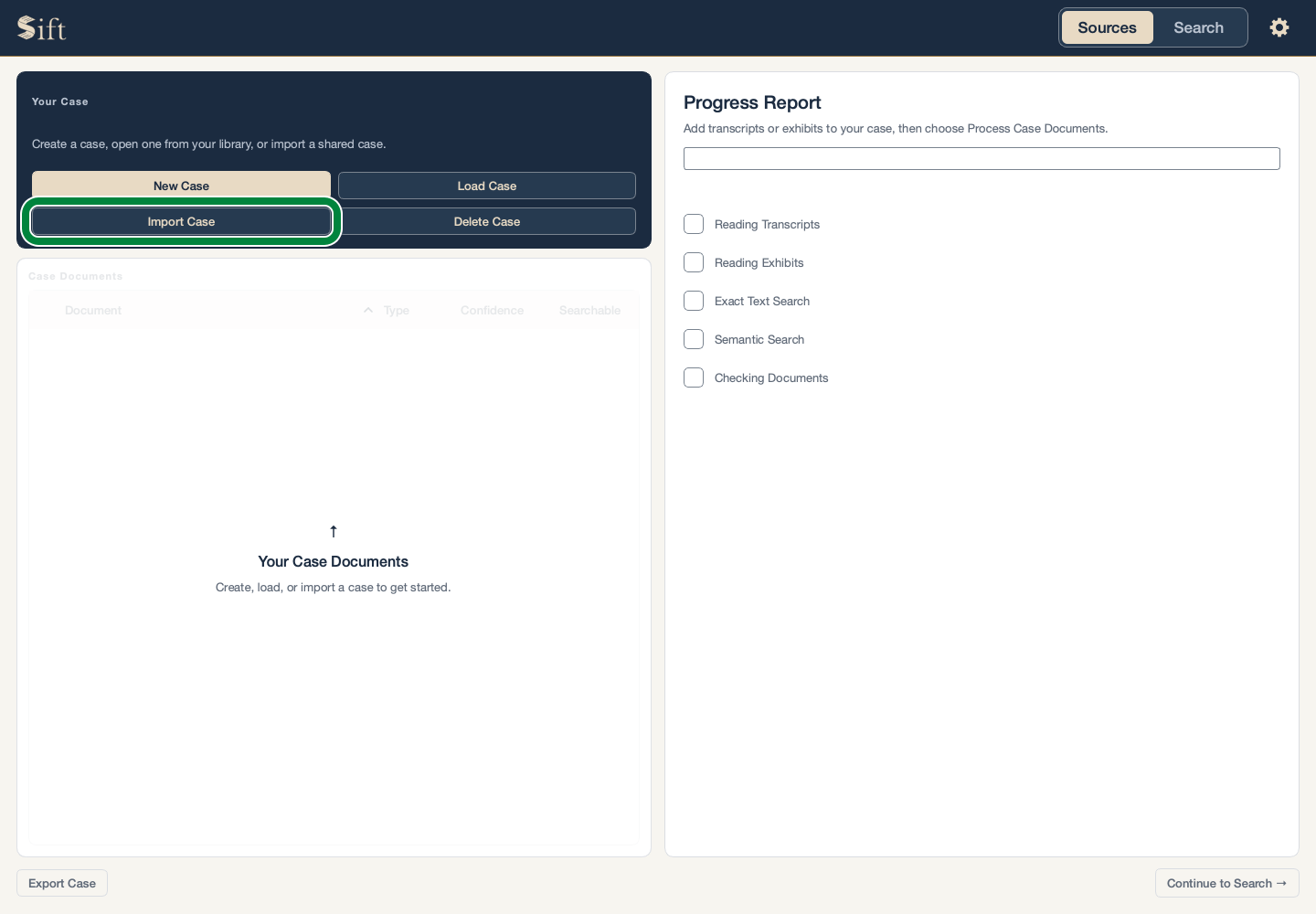Click Continue to Search button

coord(1226,883)
